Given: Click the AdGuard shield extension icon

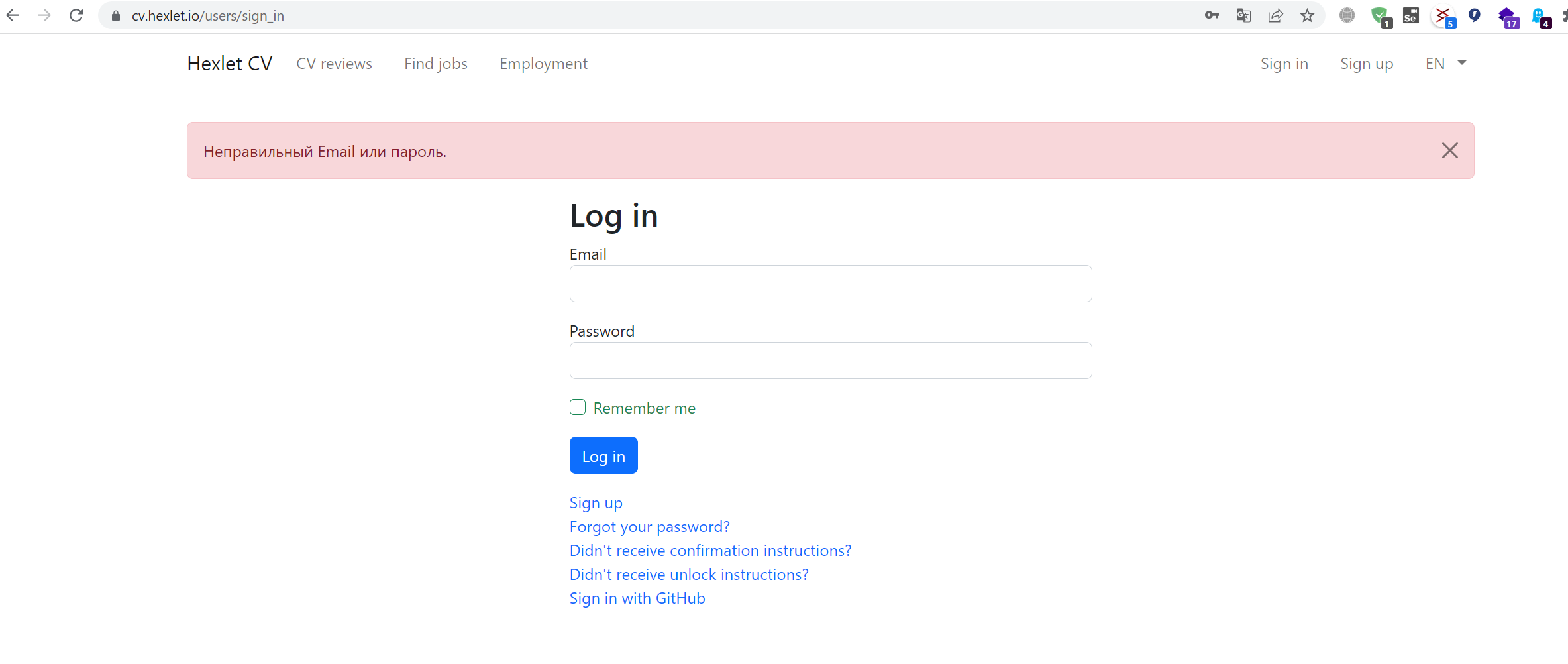Looking at the screenshot, I should (1381, 15).
